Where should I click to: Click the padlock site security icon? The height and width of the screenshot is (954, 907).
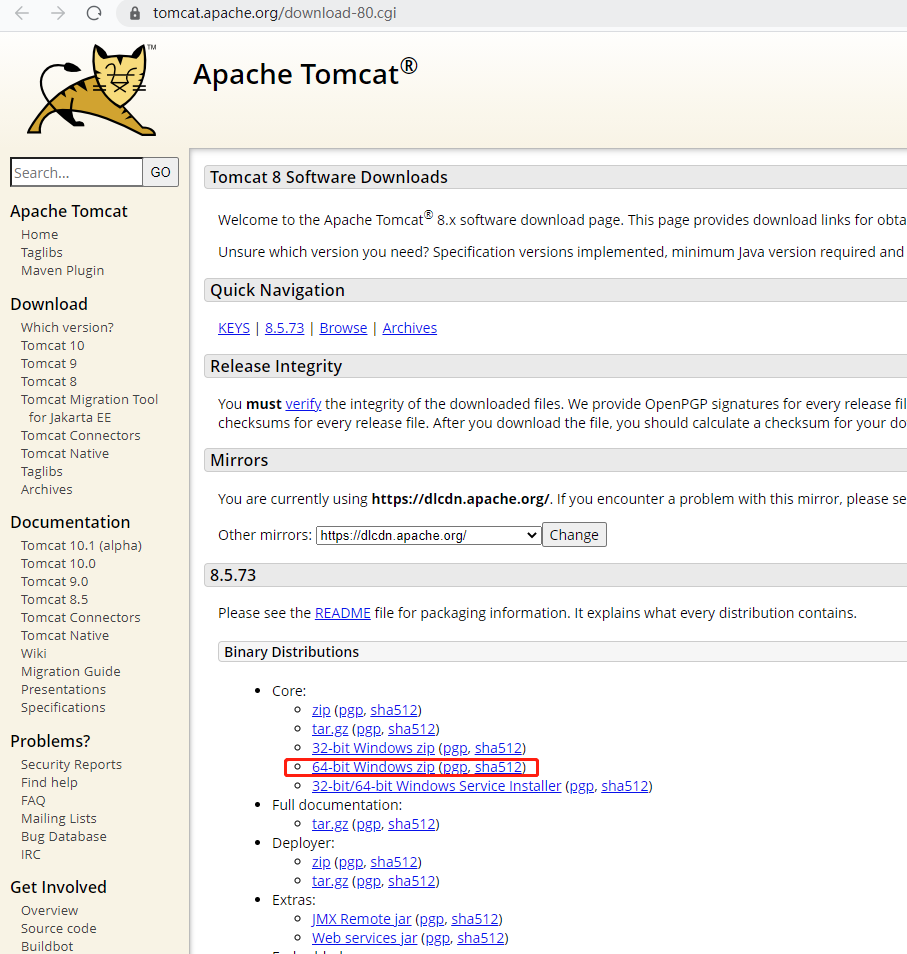point(135,13)
